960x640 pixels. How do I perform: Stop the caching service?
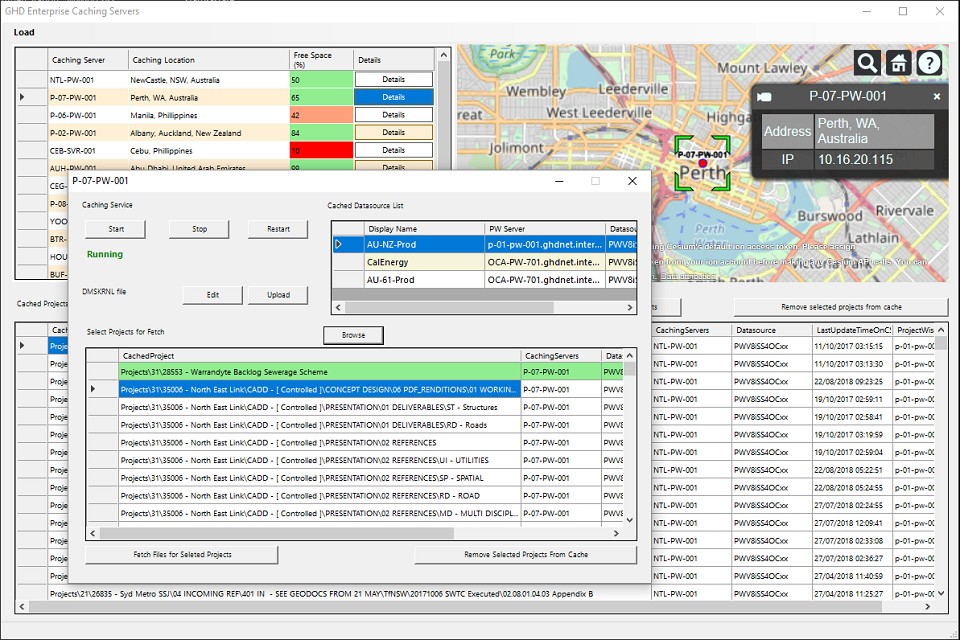point(200,229)
